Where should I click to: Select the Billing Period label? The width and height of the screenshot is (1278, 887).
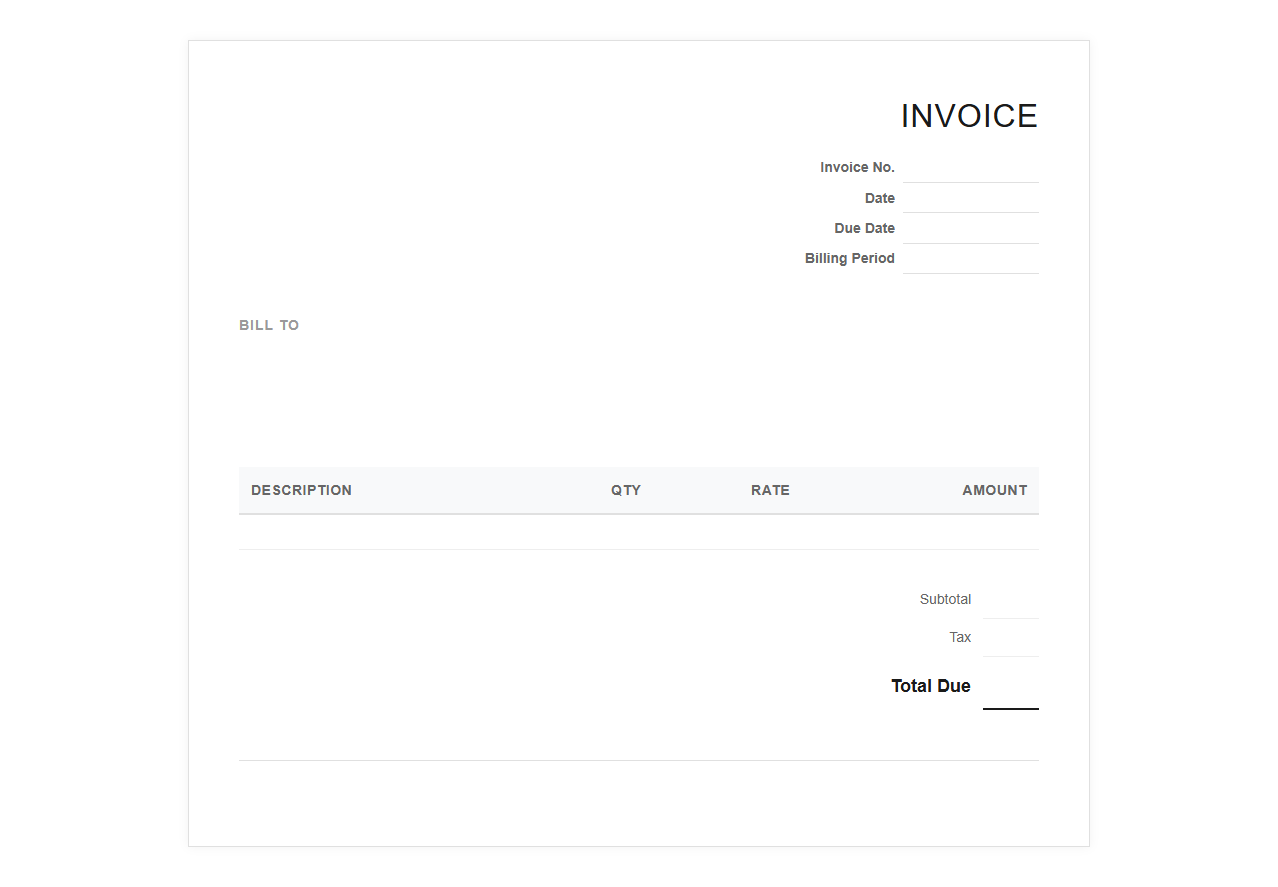849,258
